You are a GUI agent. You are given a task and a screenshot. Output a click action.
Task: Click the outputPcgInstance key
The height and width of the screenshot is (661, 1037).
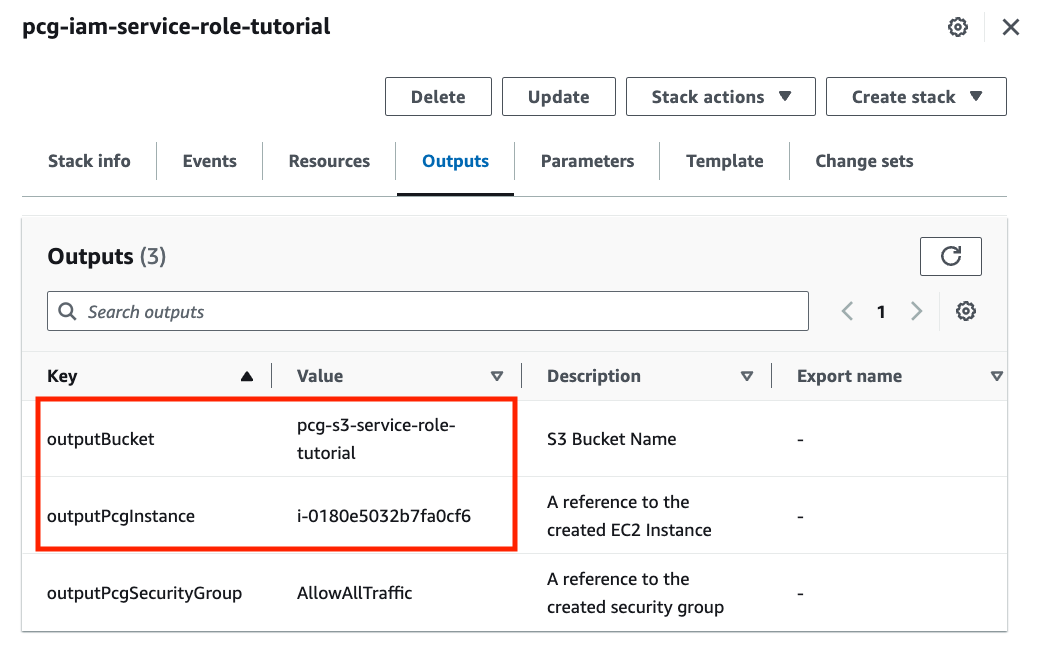tap(121, 516)
